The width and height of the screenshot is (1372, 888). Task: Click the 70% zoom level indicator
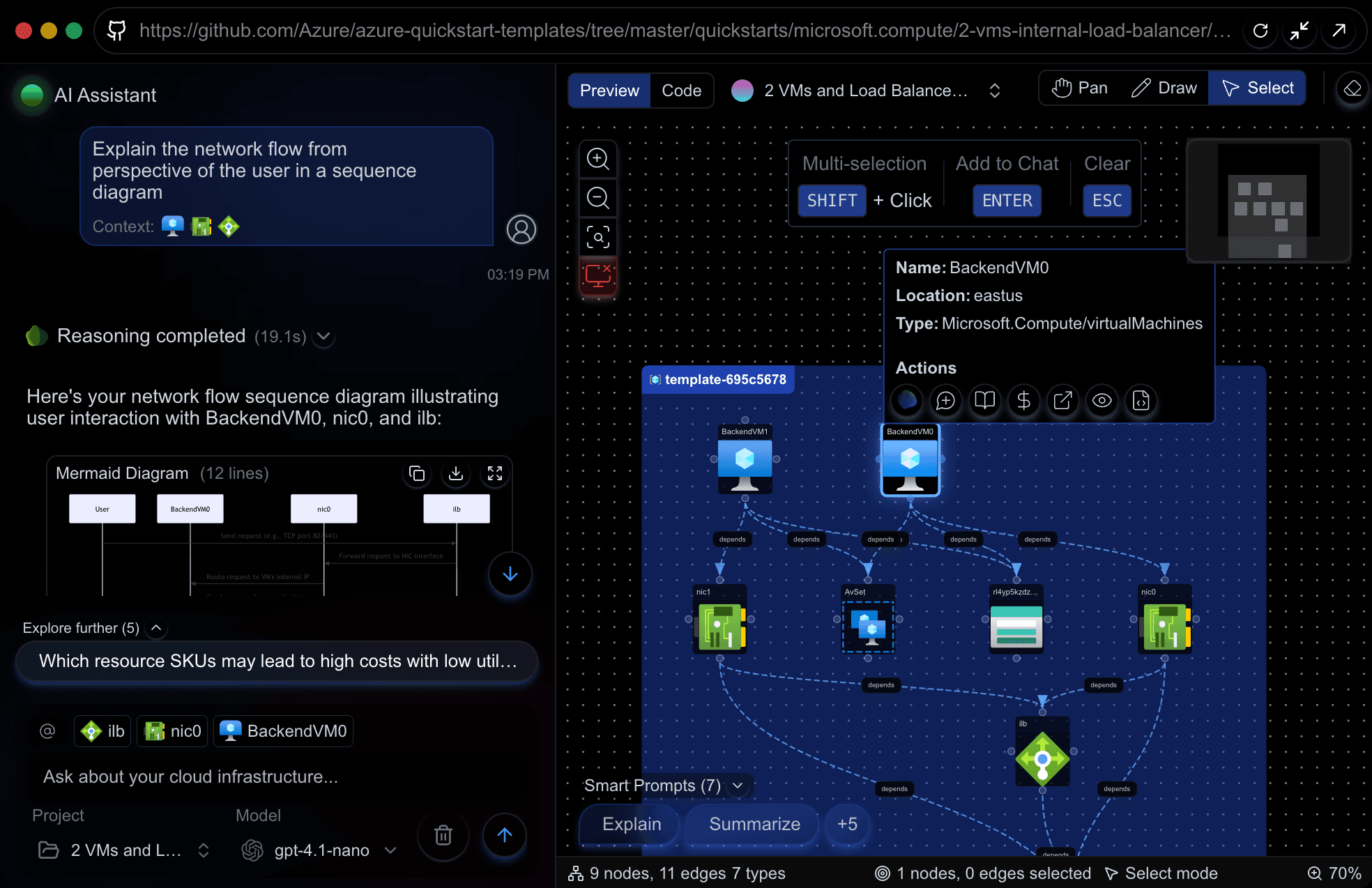1334,873
